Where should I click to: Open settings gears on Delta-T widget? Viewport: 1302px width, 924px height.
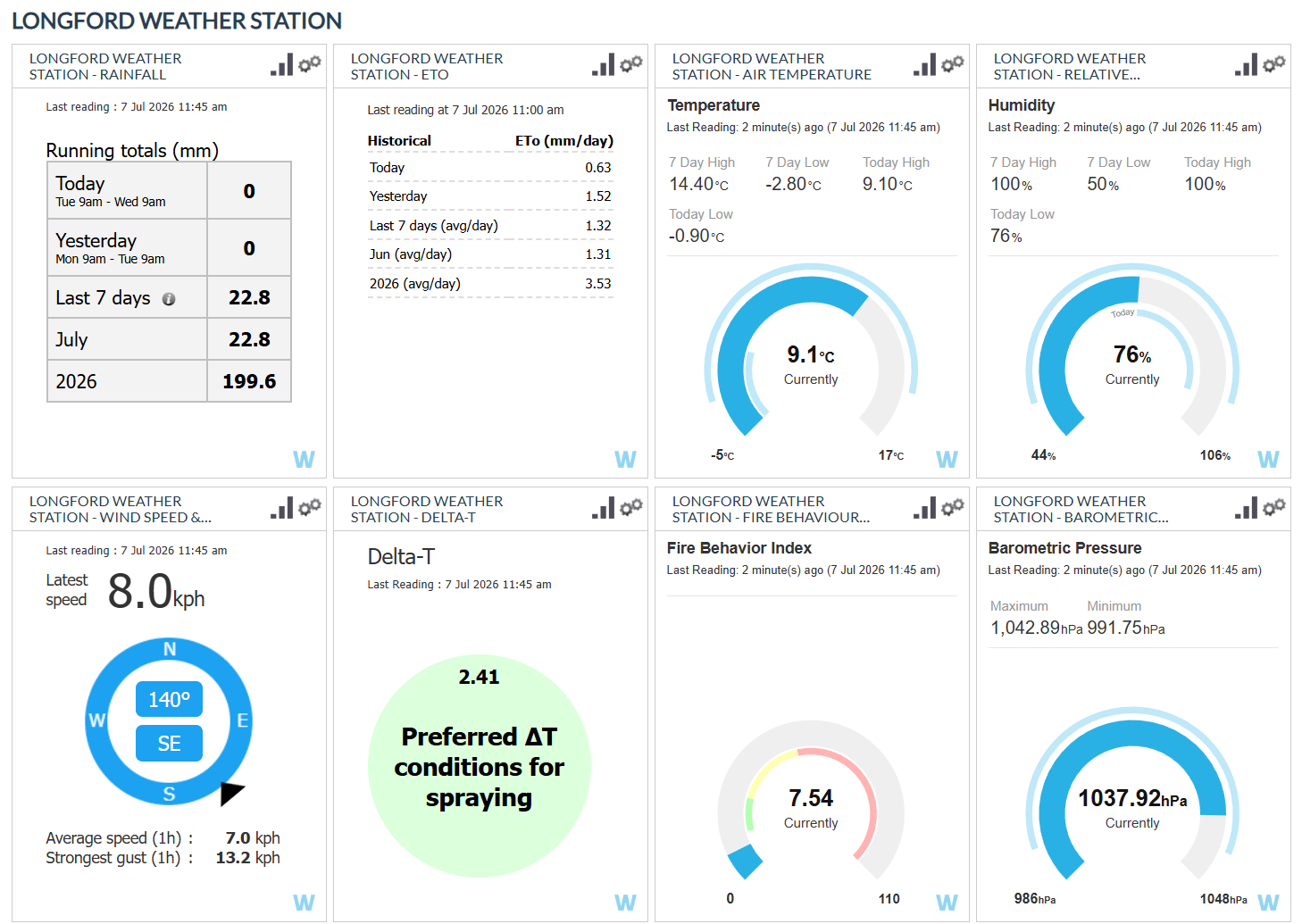click(631, 507)
